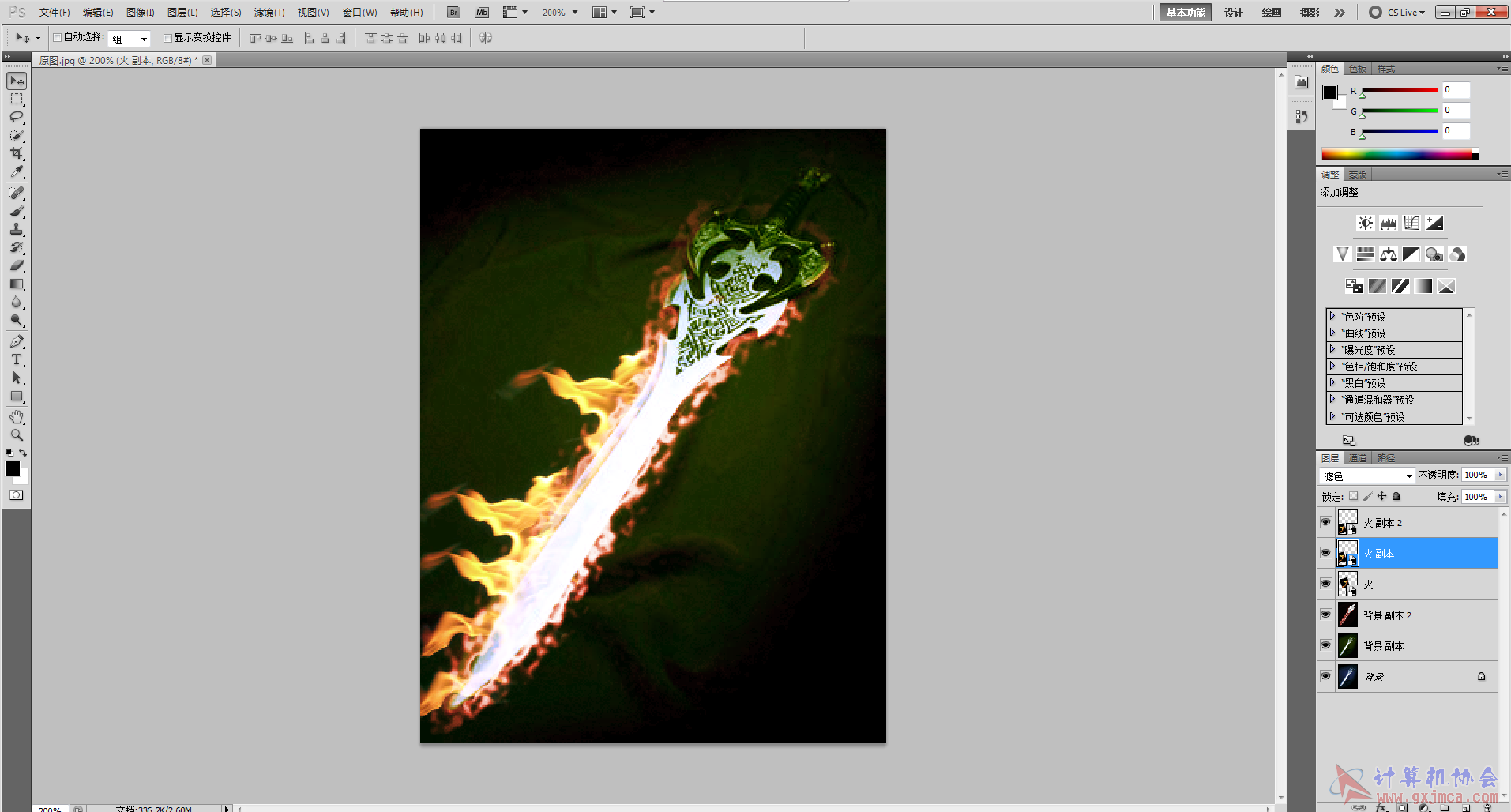This screenshot has width=1511, height=812.
Task: Switch to the 摄影 workspace
Action: tap(1310, 13)
